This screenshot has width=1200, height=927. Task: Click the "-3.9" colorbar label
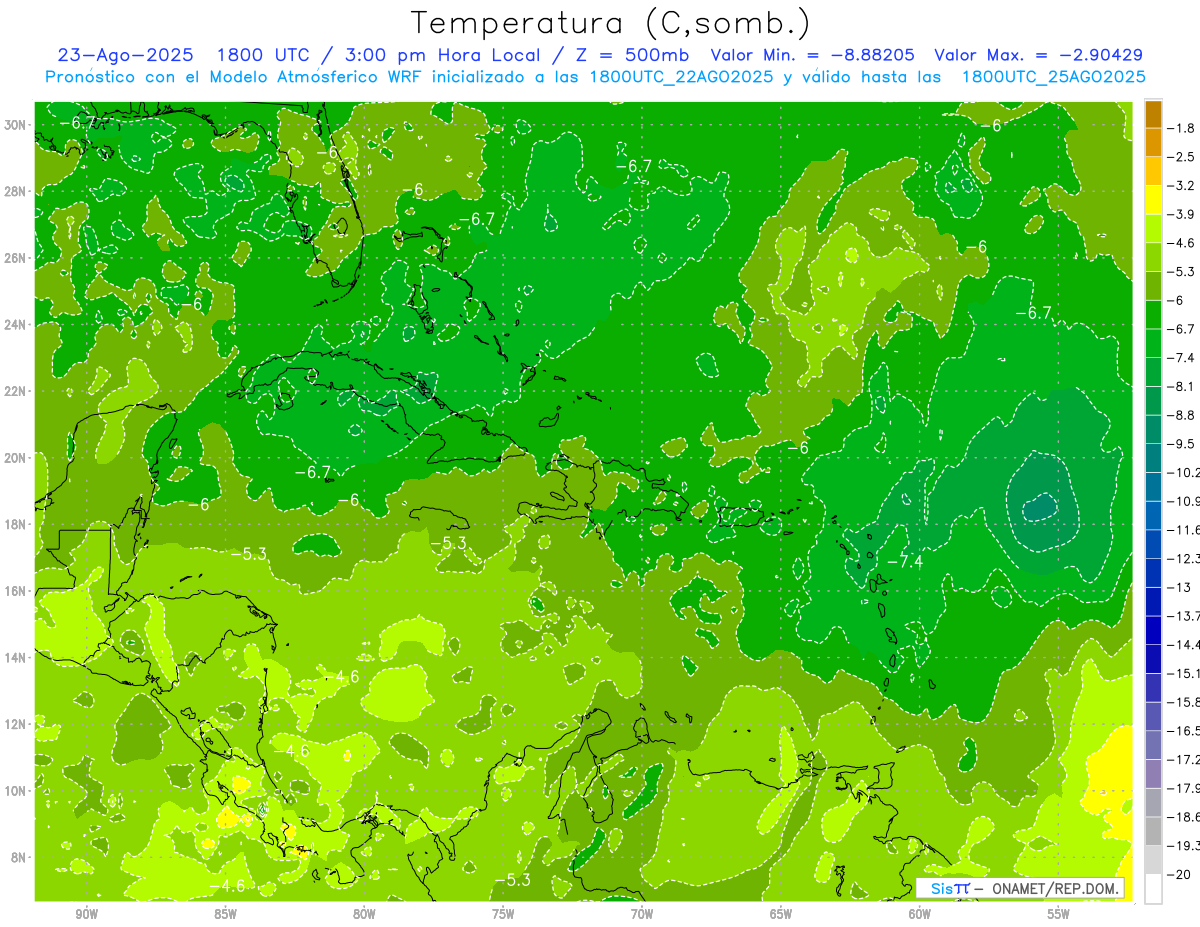(x=1181, y=215)
